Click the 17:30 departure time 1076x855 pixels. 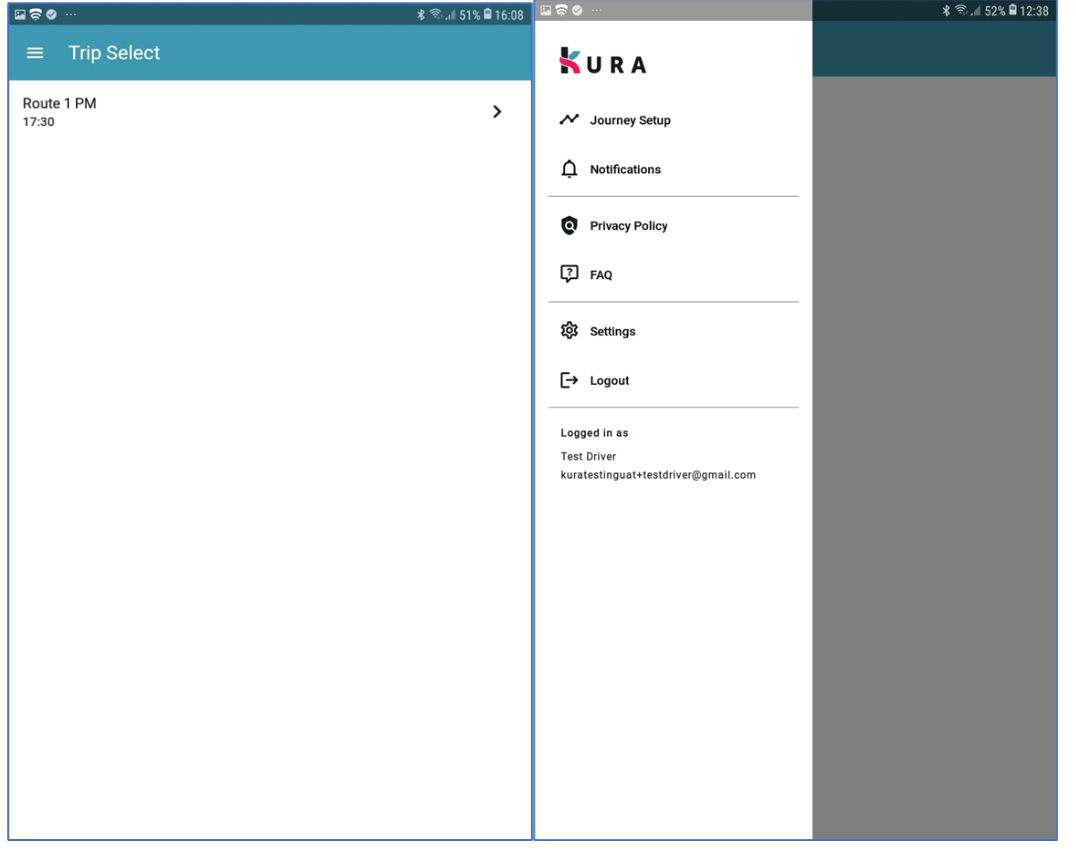(38, 122)
